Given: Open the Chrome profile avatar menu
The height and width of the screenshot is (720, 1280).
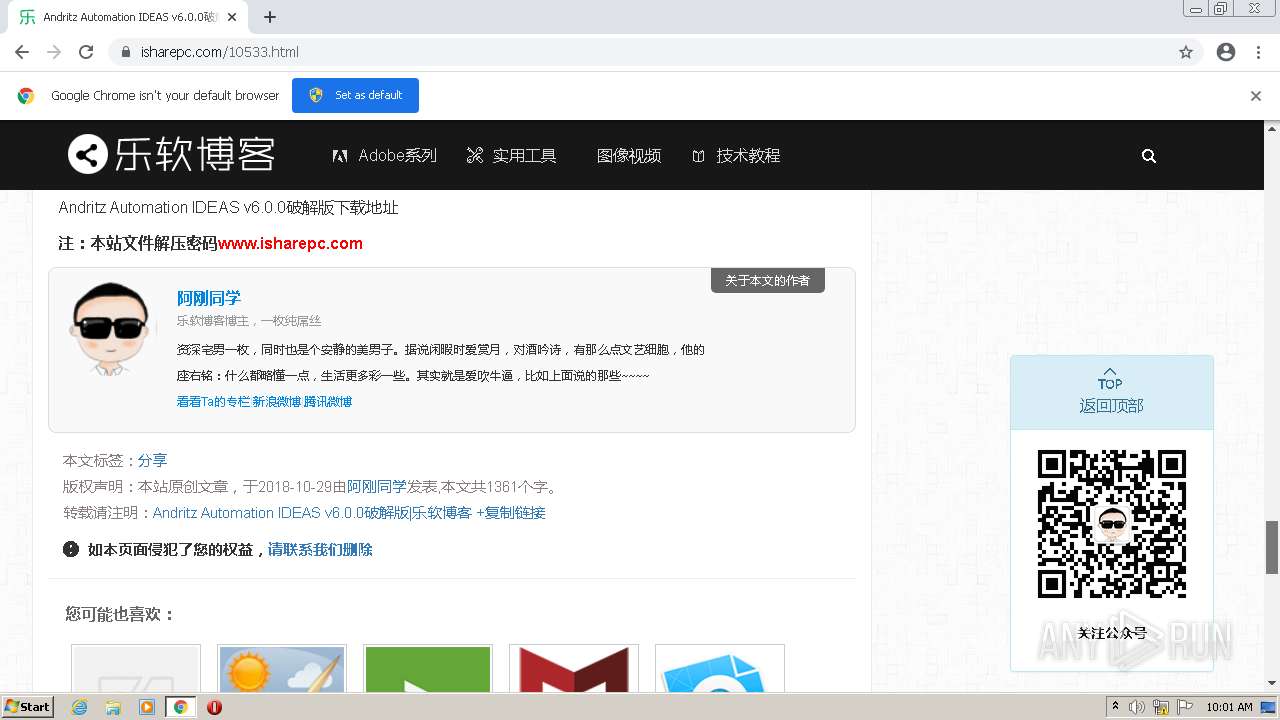Looking at the screenshot, I should pyautogui.click(x=1226, y=52).
